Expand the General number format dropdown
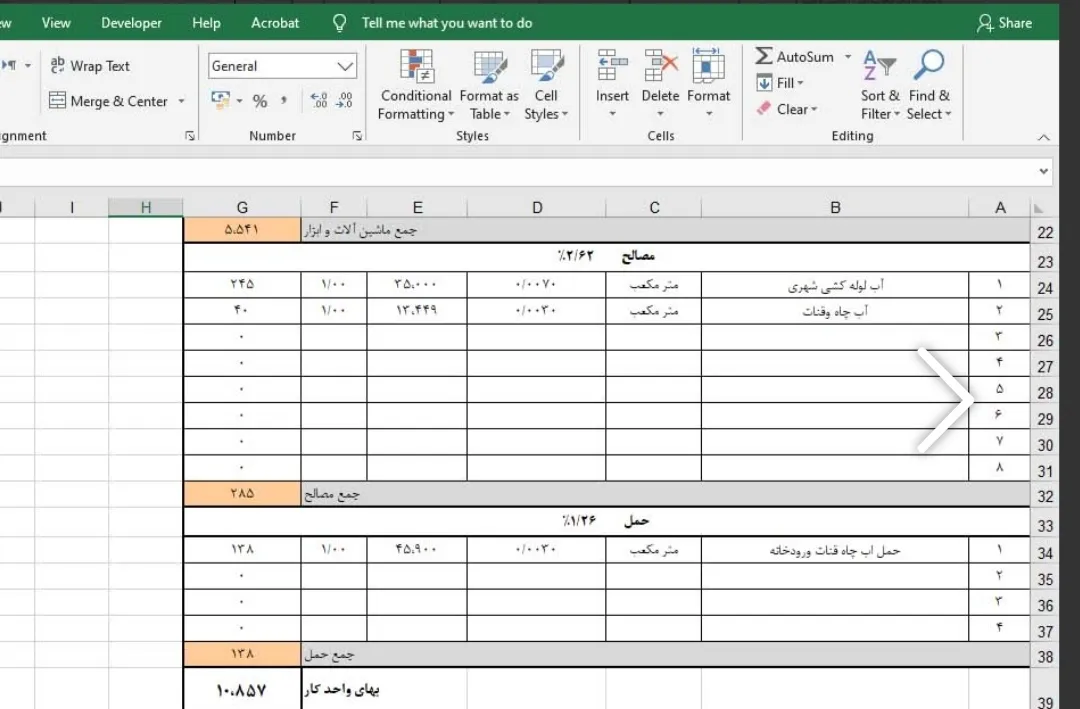This screenshot has height=709, width=1080. [x=346, y=66]
